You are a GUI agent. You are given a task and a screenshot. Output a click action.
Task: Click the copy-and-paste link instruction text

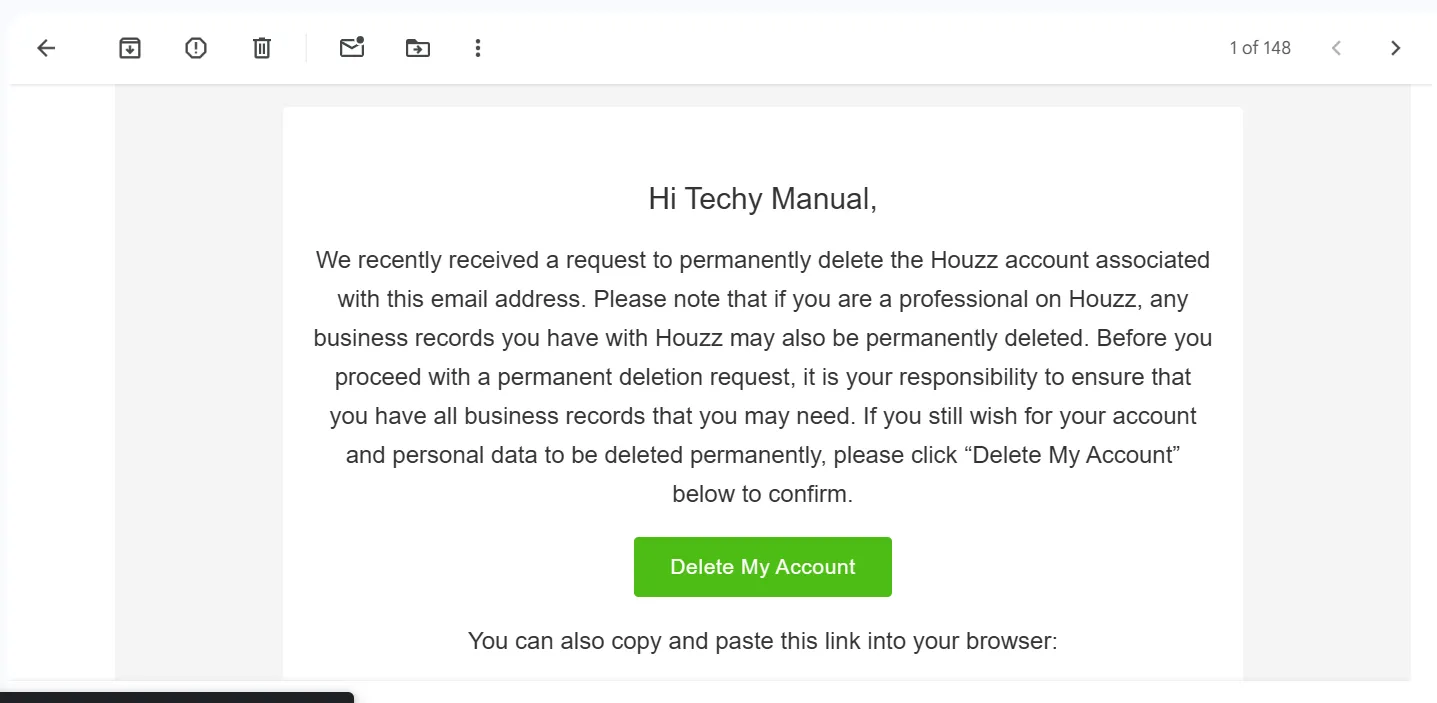coord(762,640)
